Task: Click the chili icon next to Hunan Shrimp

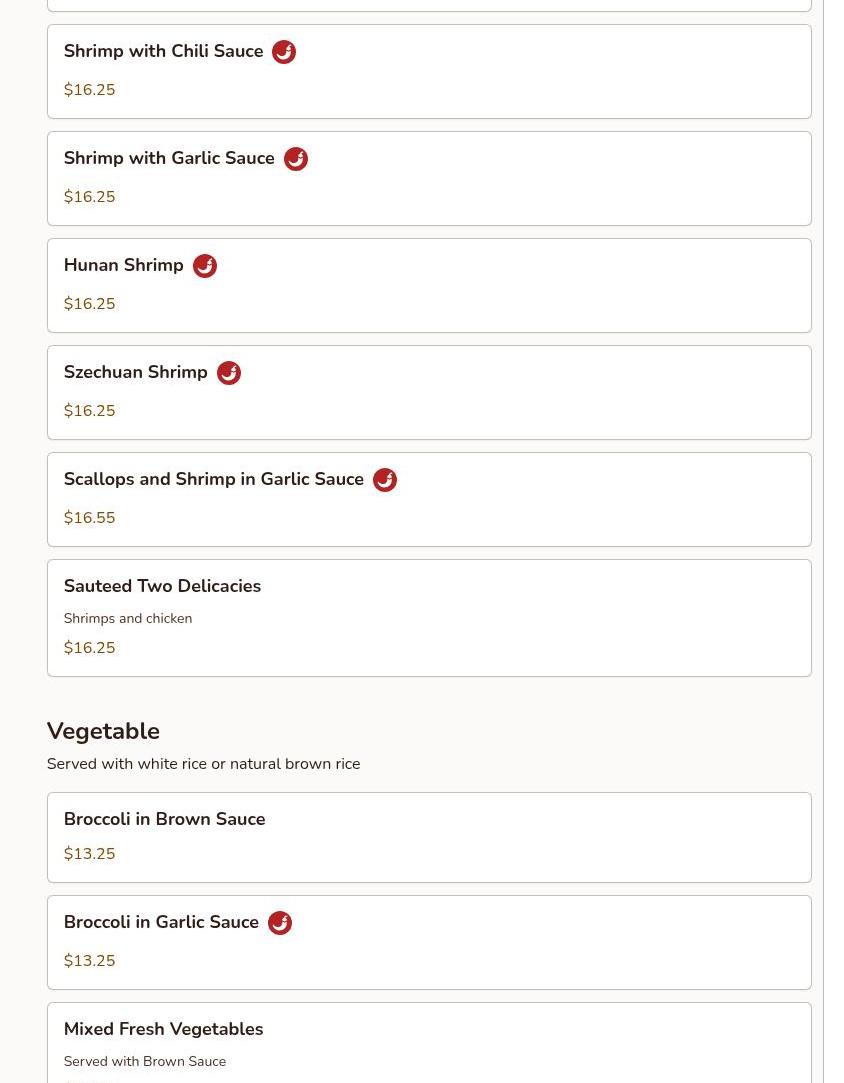Action: click(x=204, y=266)
